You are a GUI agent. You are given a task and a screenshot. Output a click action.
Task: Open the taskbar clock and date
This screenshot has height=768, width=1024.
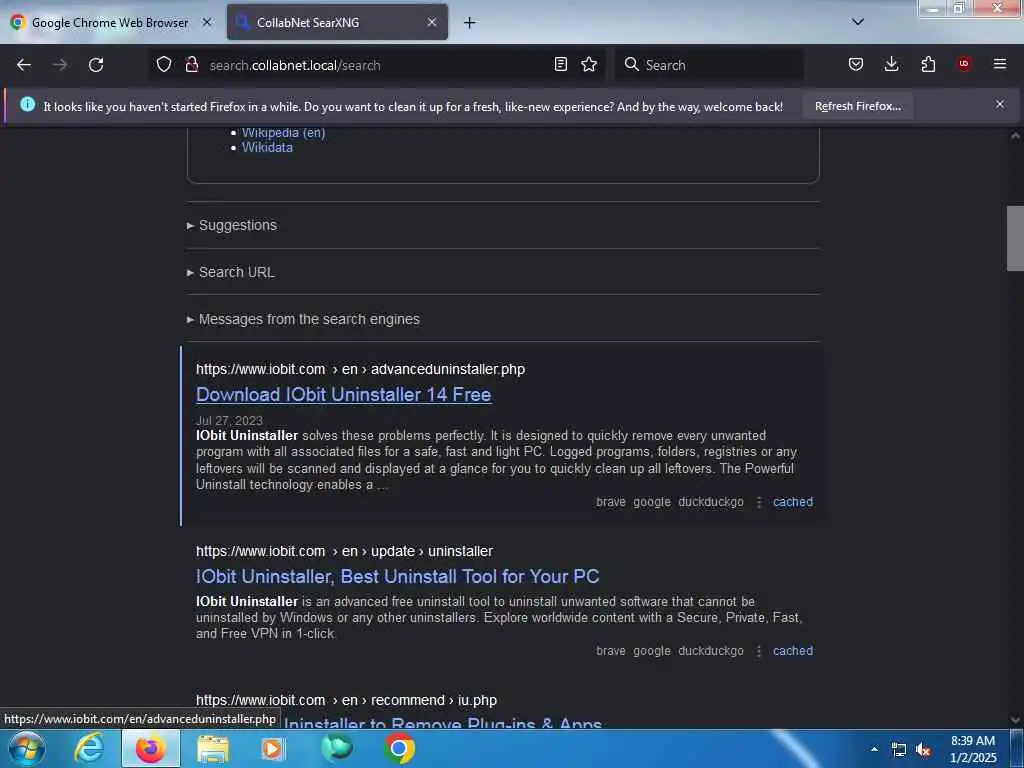pos(973,749)
